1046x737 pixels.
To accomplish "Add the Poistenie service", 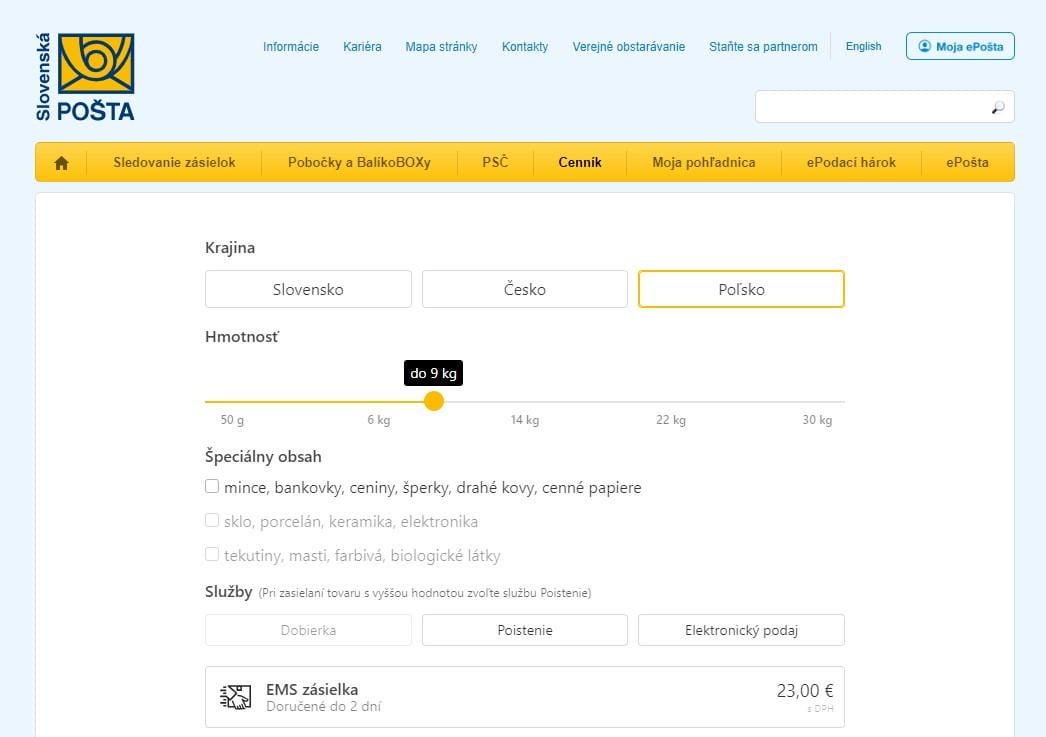I will [525, 630].
